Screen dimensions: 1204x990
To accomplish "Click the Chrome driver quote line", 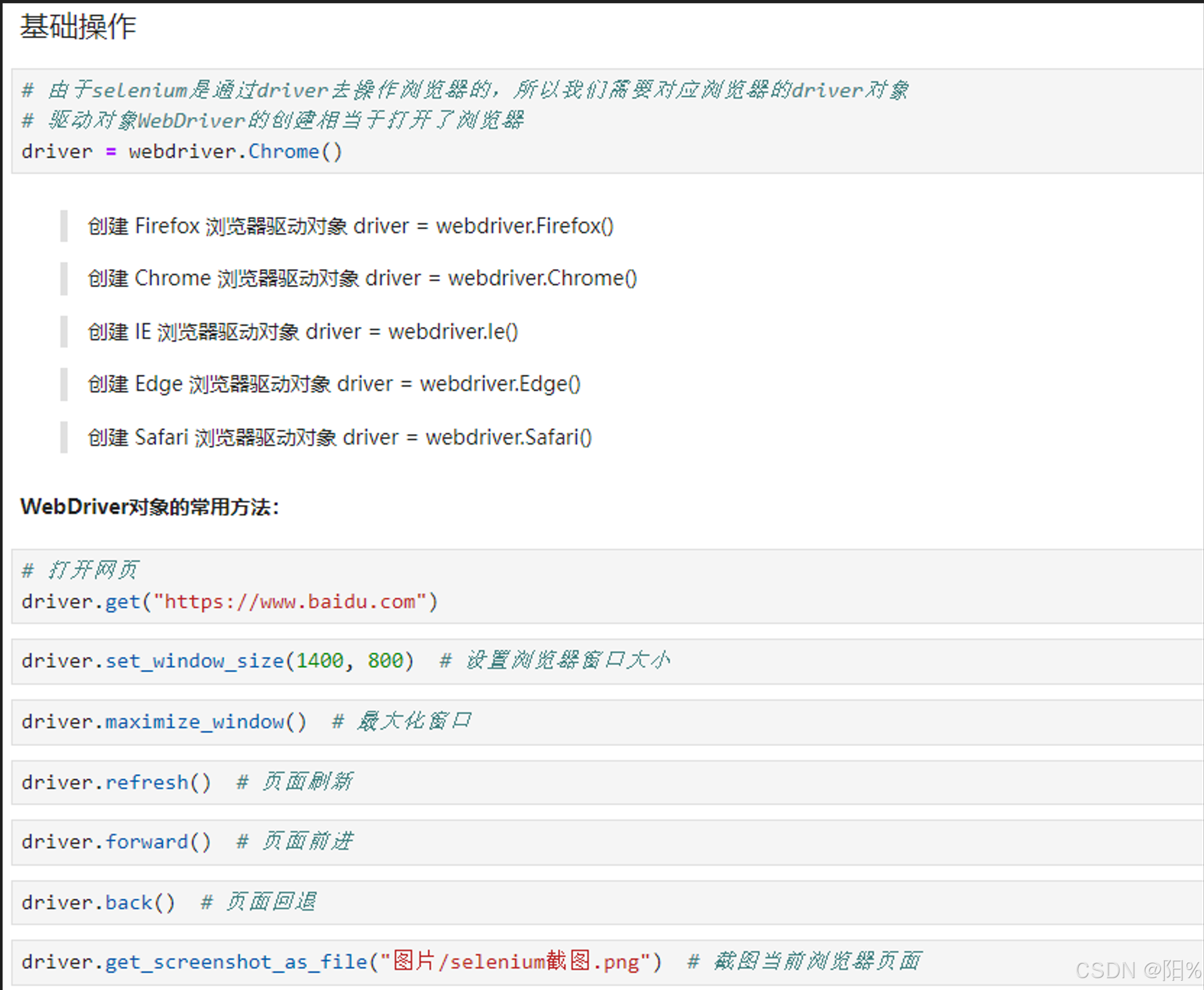I will tap(362, 278).
